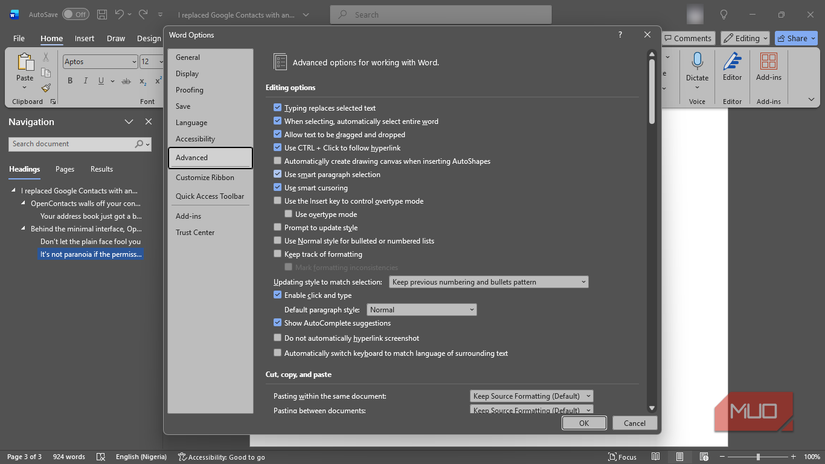Apply Subscript formatting
The height and width of the screenshot is (464, 825).
pyautogui.click(x=142, y=81)
